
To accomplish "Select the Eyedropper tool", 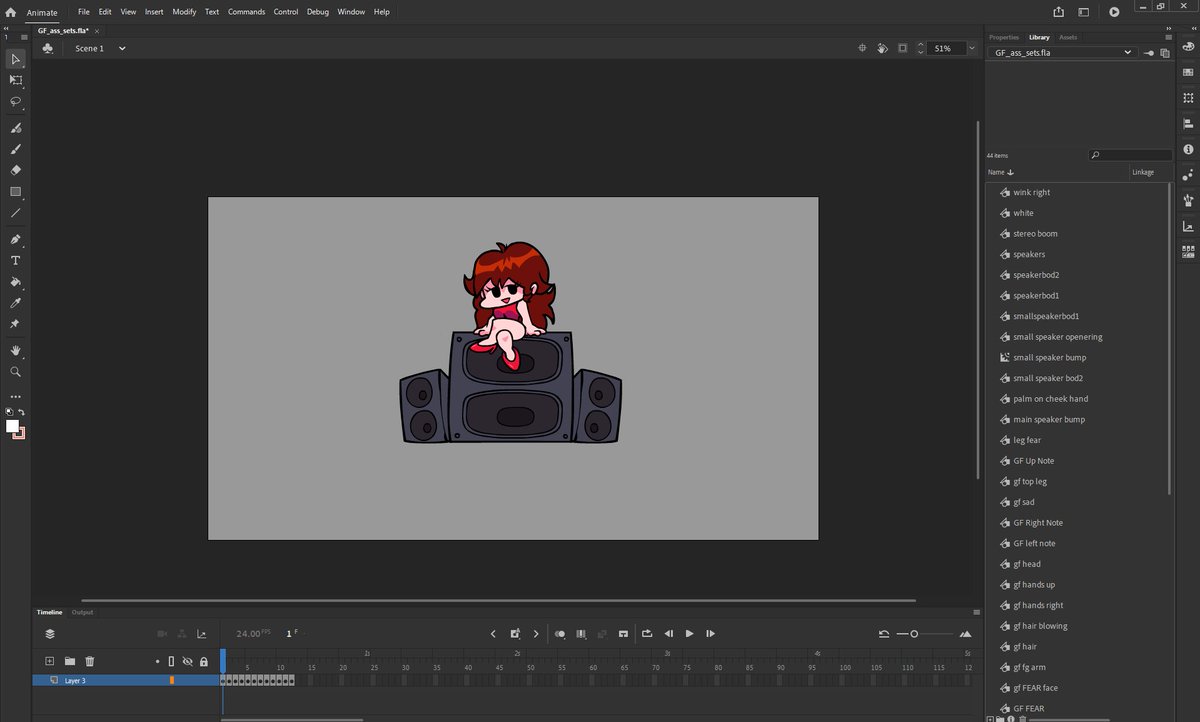I will click(x=15, y=303).
